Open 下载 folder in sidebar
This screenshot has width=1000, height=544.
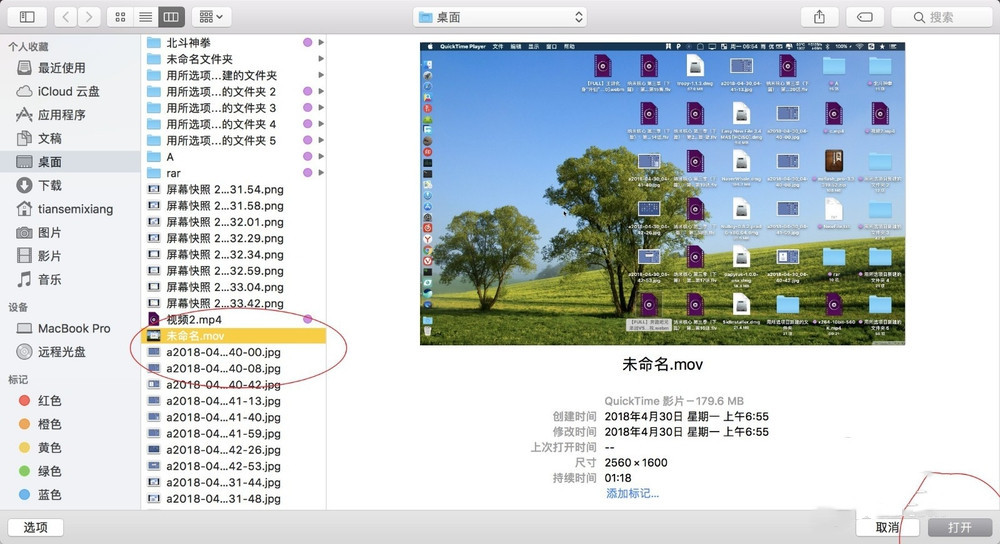(x=49, y=185)
